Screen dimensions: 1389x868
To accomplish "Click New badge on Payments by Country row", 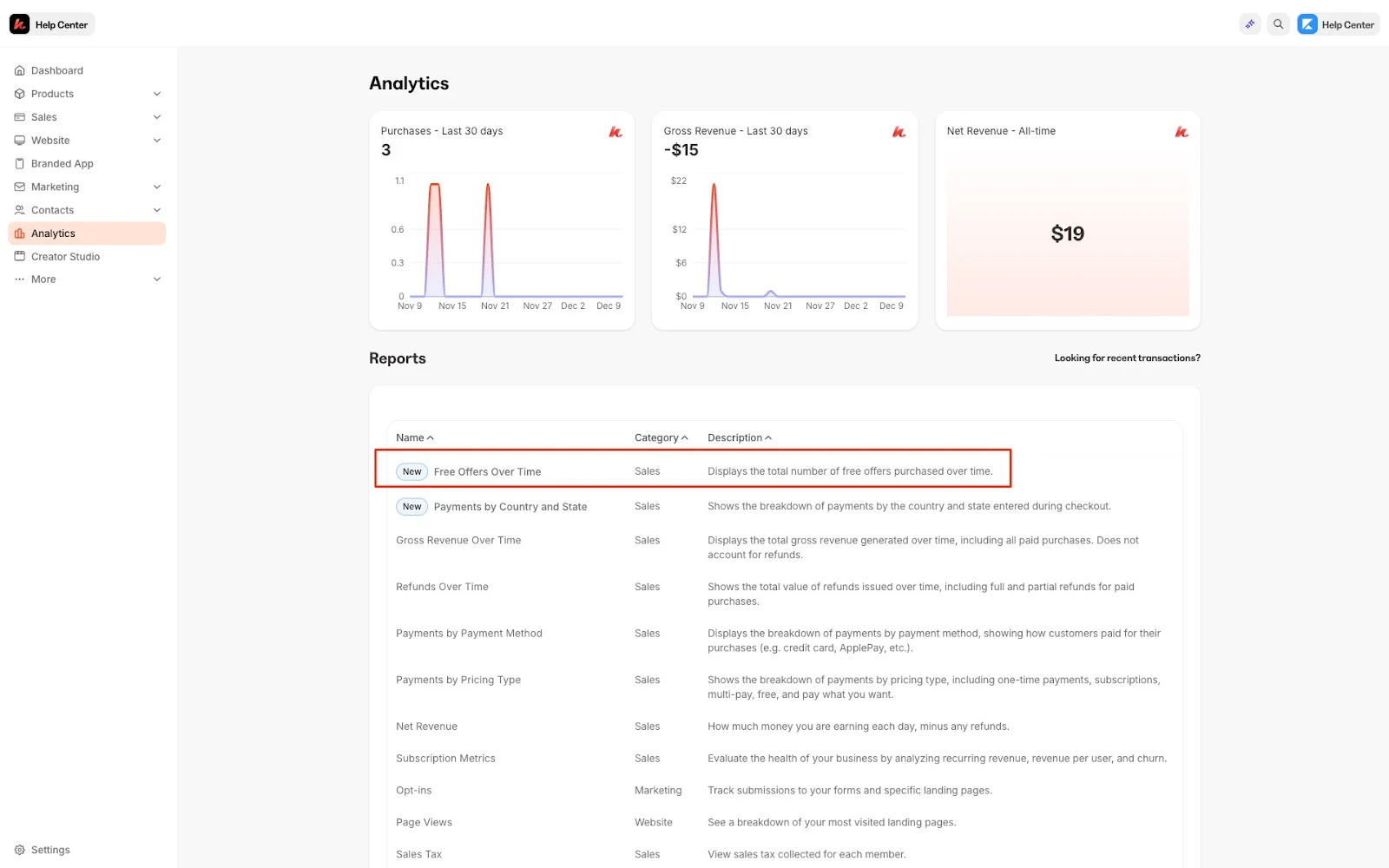I will coord(412,507).
